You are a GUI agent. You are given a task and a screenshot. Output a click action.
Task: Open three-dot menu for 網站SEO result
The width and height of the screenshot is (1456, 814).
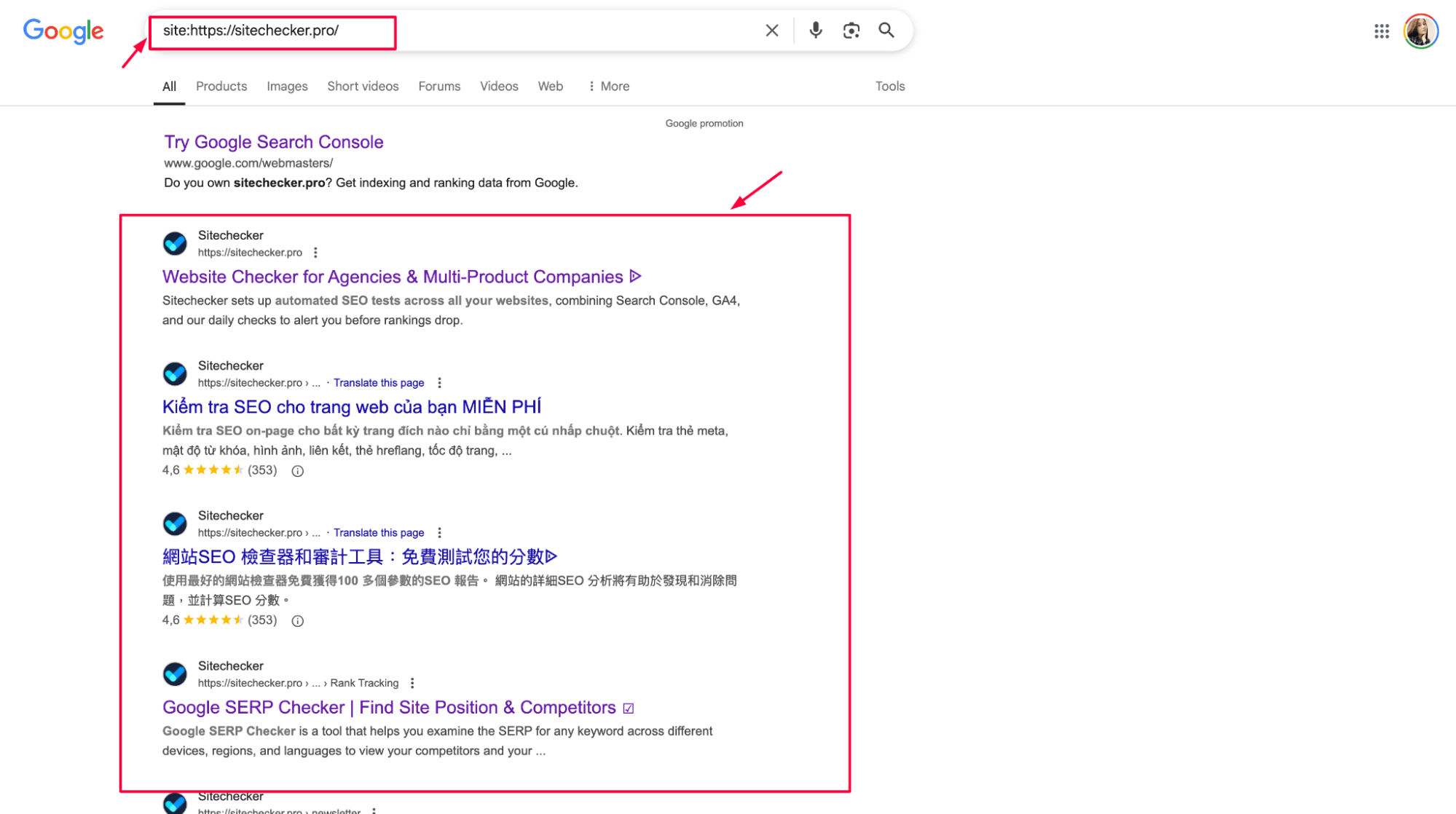[439, 533]
